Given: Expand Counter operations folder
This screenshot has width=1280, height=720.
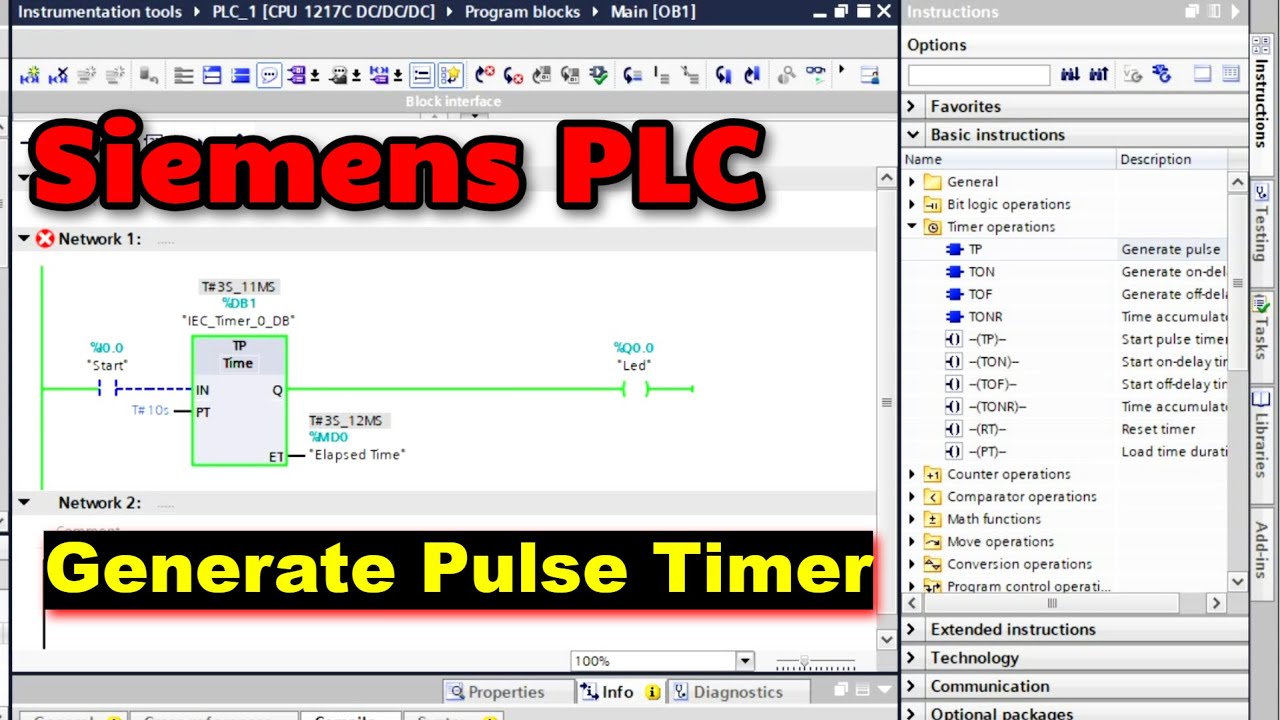Looking at the screenshot, I should 911,474.
